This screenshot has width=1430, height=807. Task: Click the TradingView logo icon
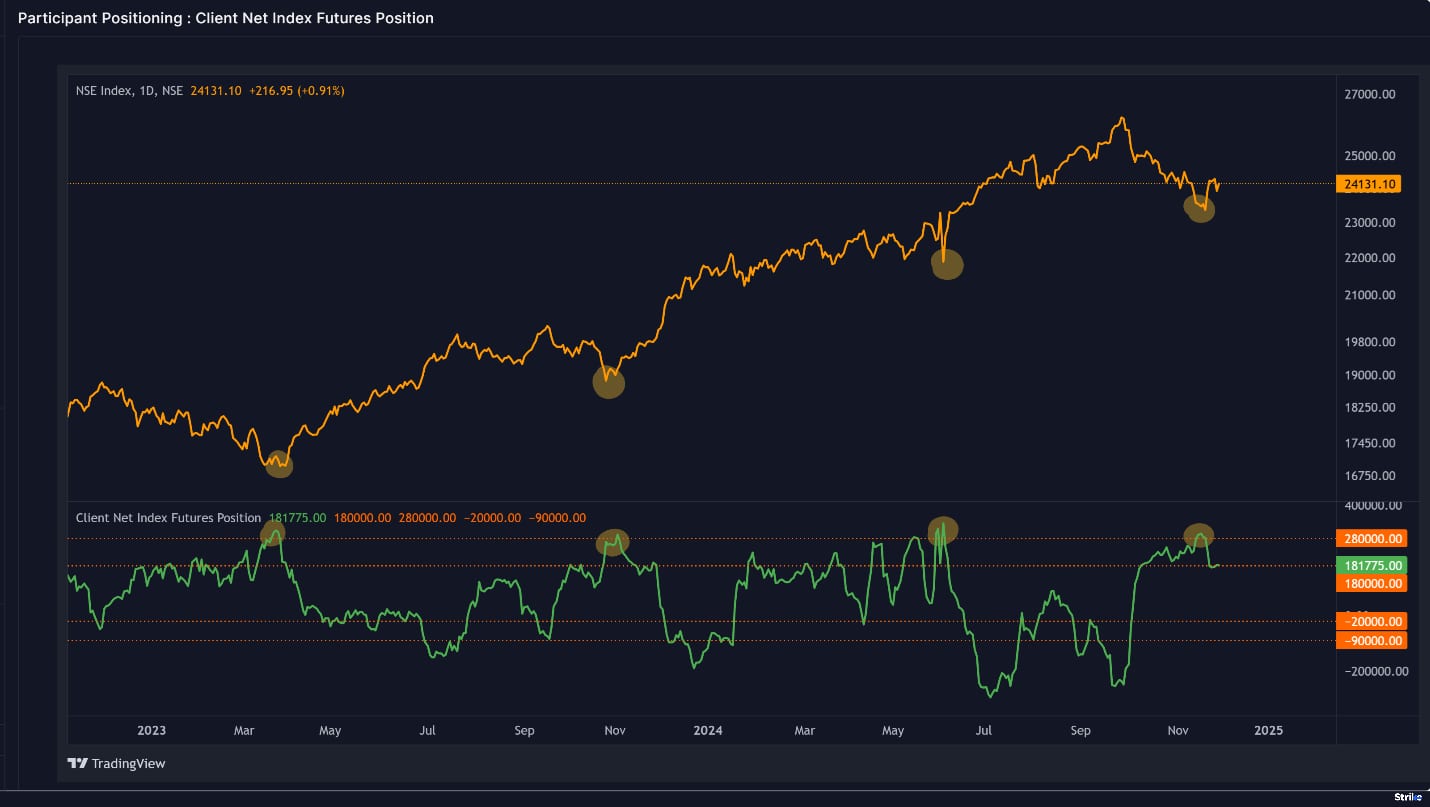point(77,763)
